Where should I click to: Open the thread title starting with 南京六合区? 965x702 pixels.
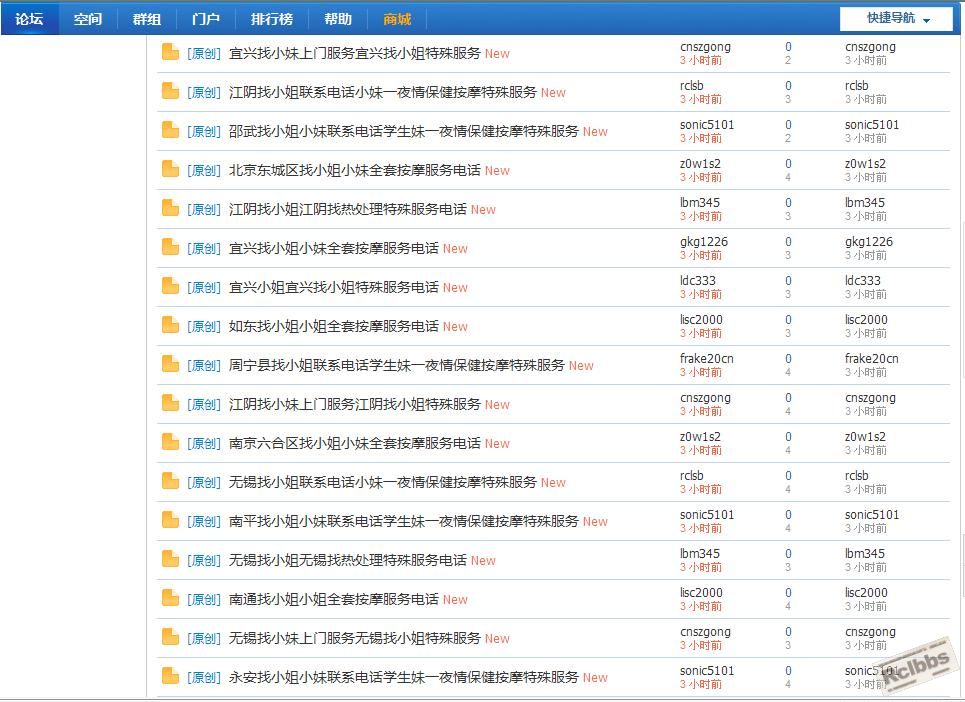tap(354, 444)
